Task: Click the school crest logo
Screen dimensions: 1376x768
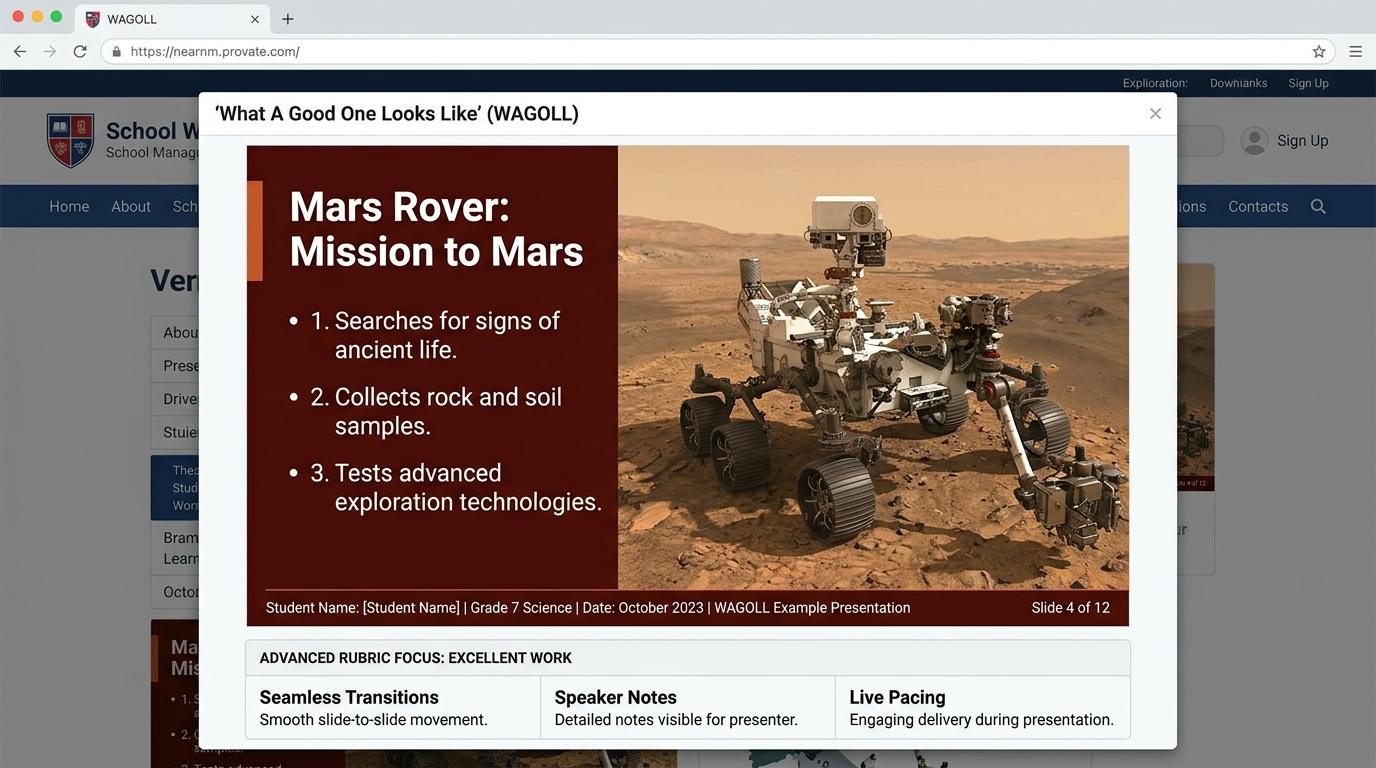Action: pos(70,140)
